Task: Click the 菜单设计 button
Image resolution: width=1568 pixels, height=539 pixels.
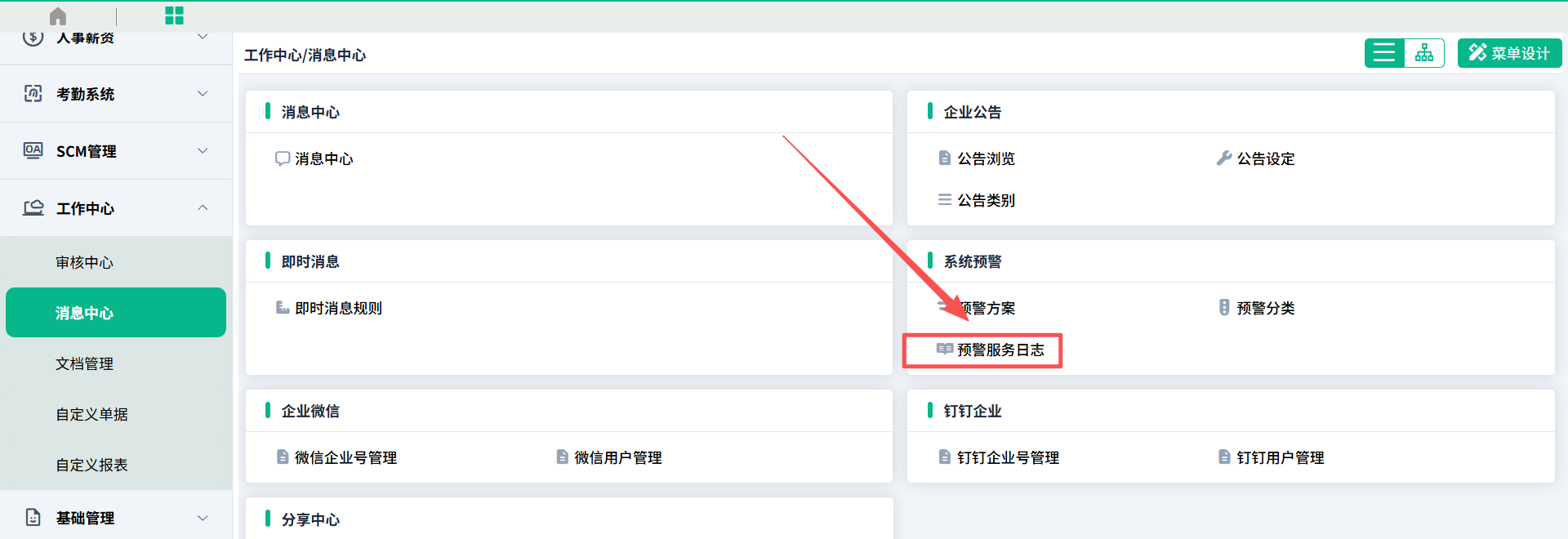Action: [x=1509, y=53]
